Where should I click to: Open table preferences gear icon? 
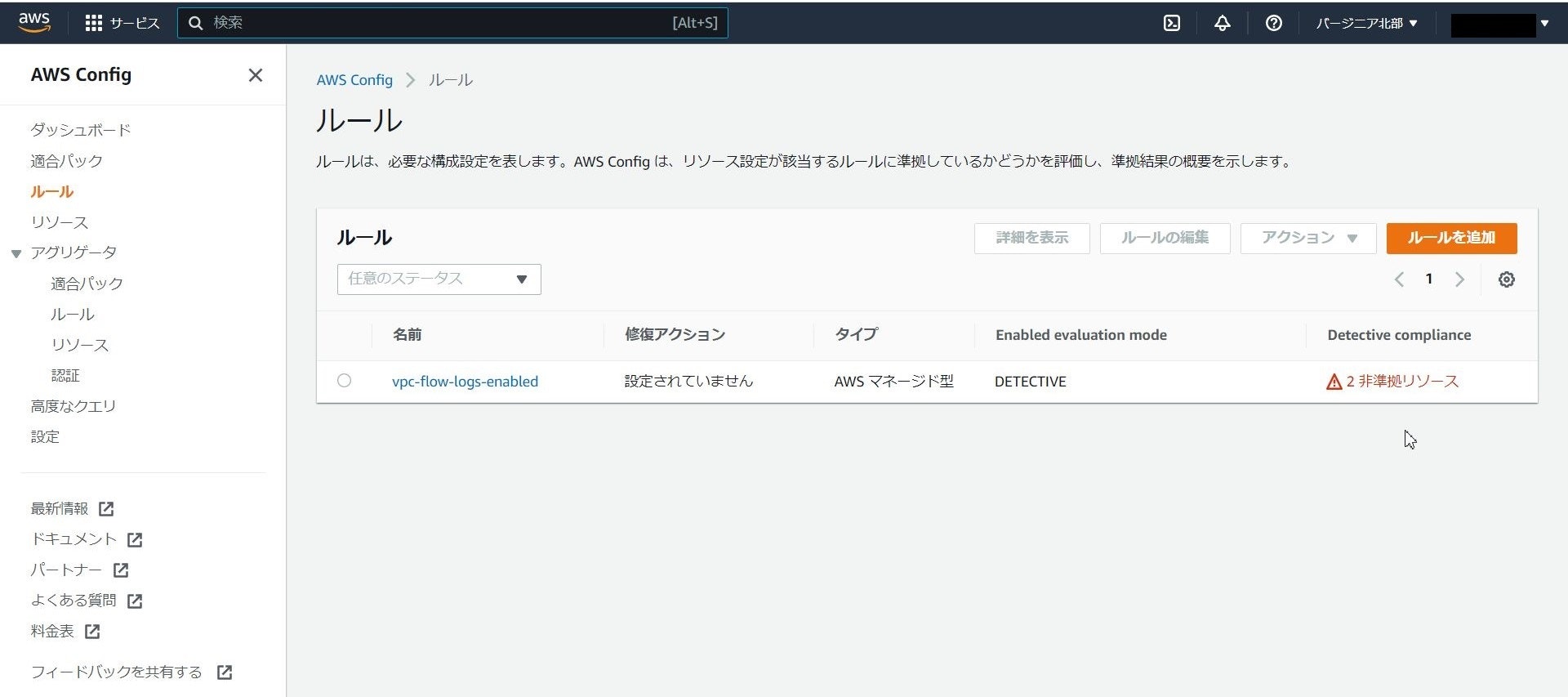coord(1507,279)
